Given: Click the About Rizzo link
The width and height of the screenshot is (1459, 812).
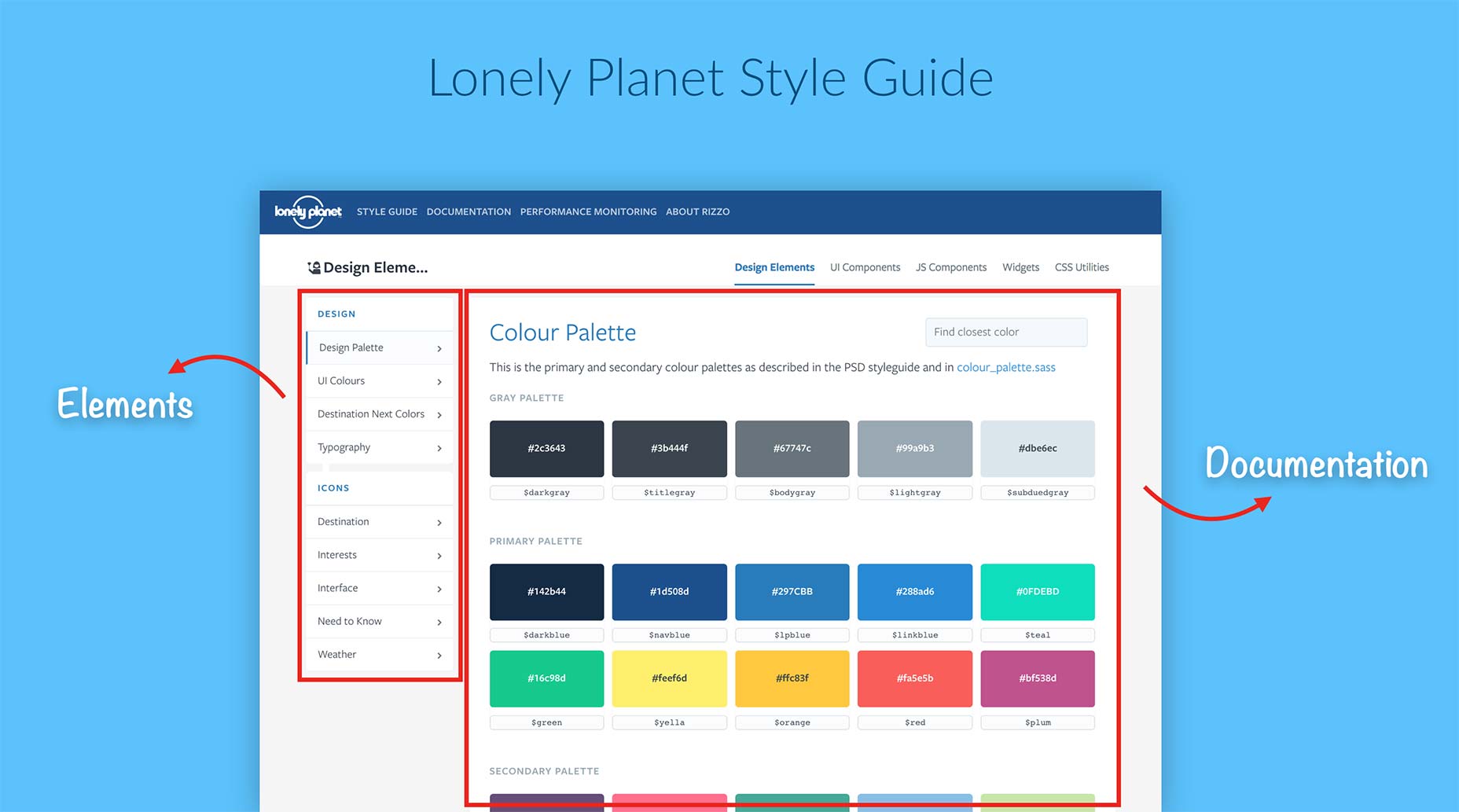Looking at the screenshot, I should point(697,211).
